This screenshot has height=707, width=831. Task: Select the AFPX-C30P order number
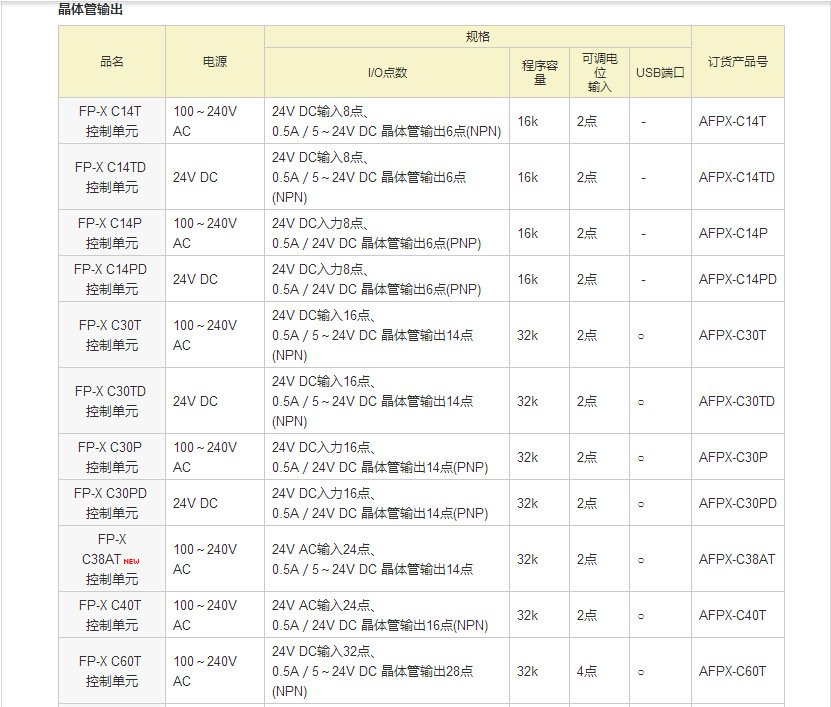click(736, 456)
